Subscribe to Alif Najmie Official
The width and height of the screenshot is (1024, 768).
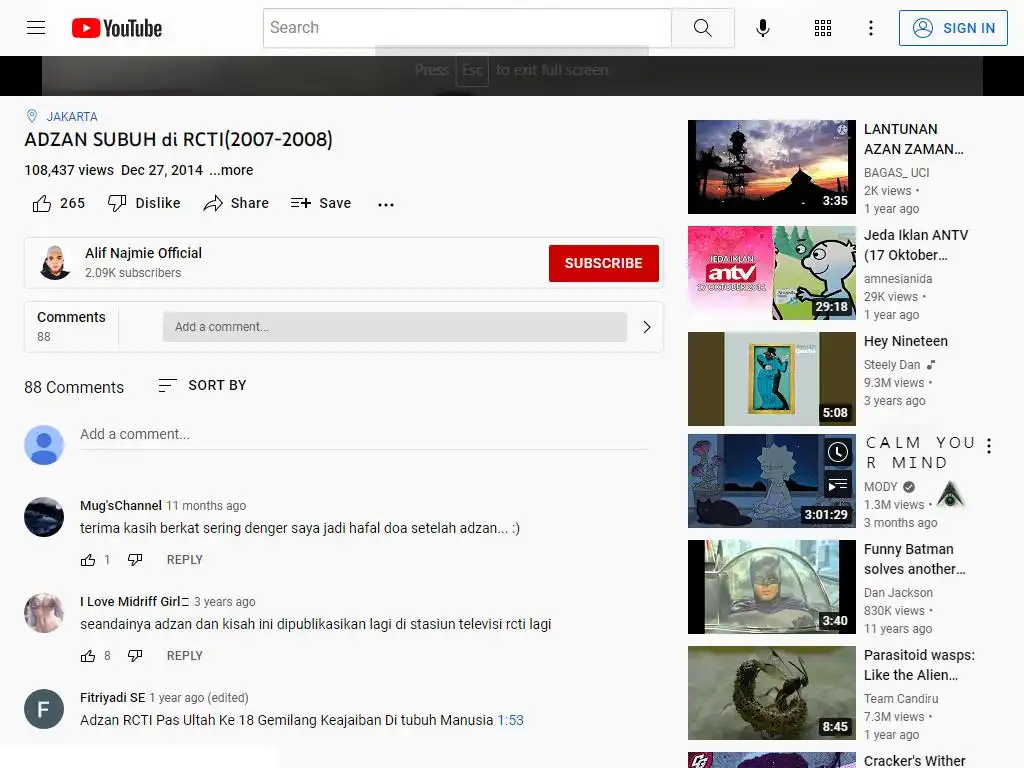coord(603,263)
